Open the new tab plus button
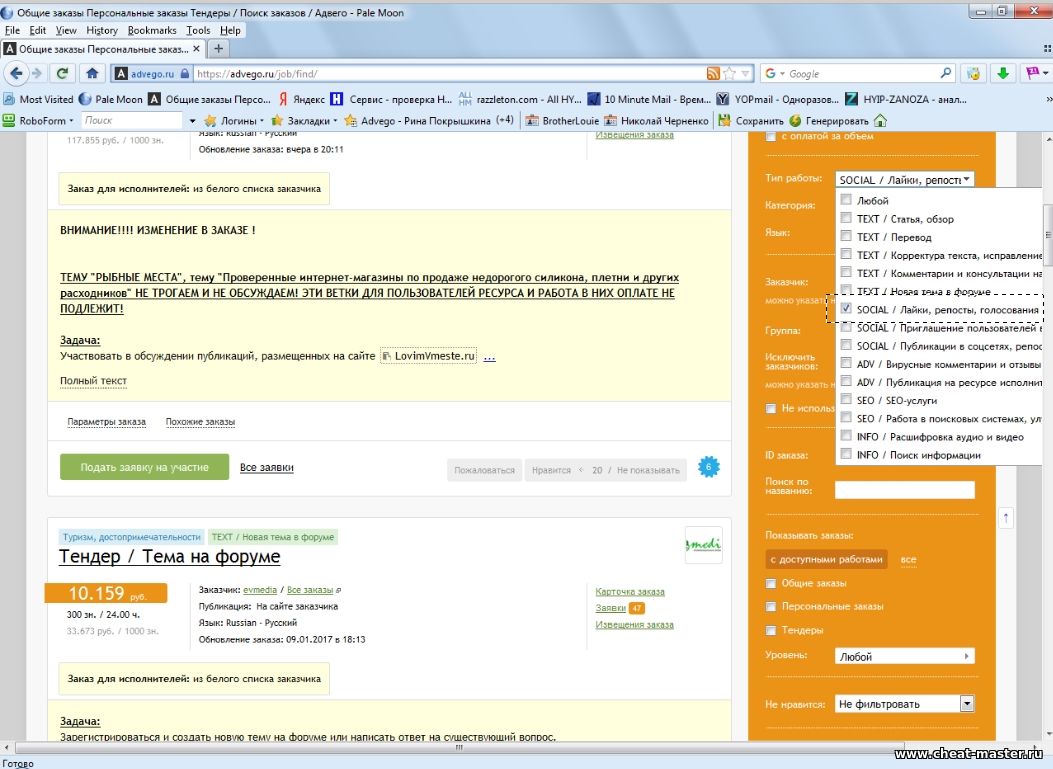Viewport: 1053px width, 769px height. [x=219, y=48]
